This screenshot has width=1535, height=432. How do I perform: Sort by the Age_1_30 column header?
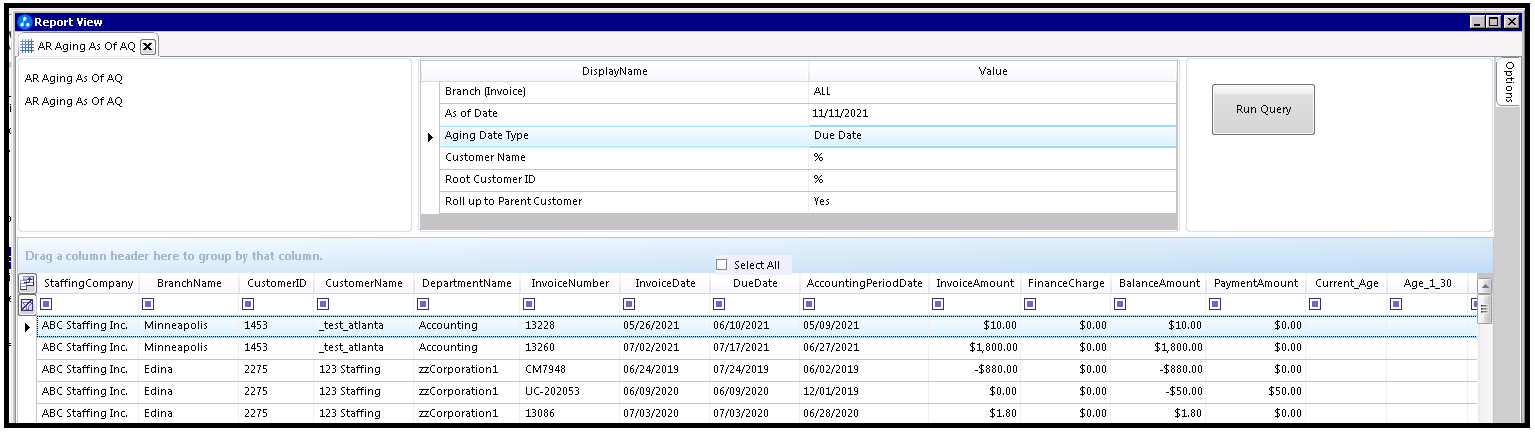pos(1427,284)
